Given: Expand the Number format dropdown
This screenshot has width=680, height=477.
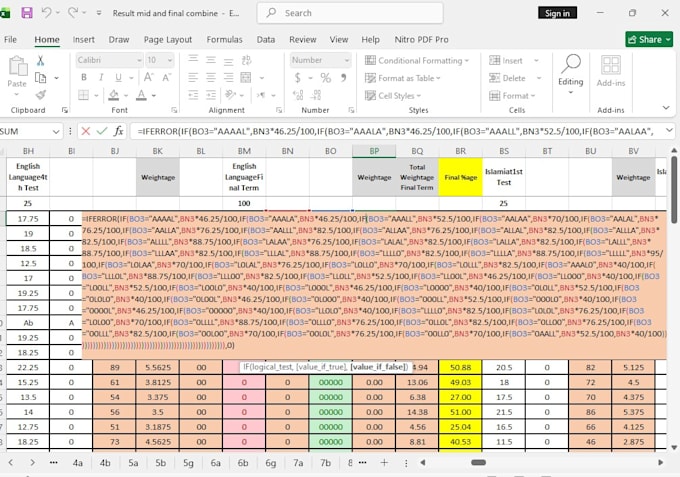Looking at the screenshot, I should [x=347, y=60].
